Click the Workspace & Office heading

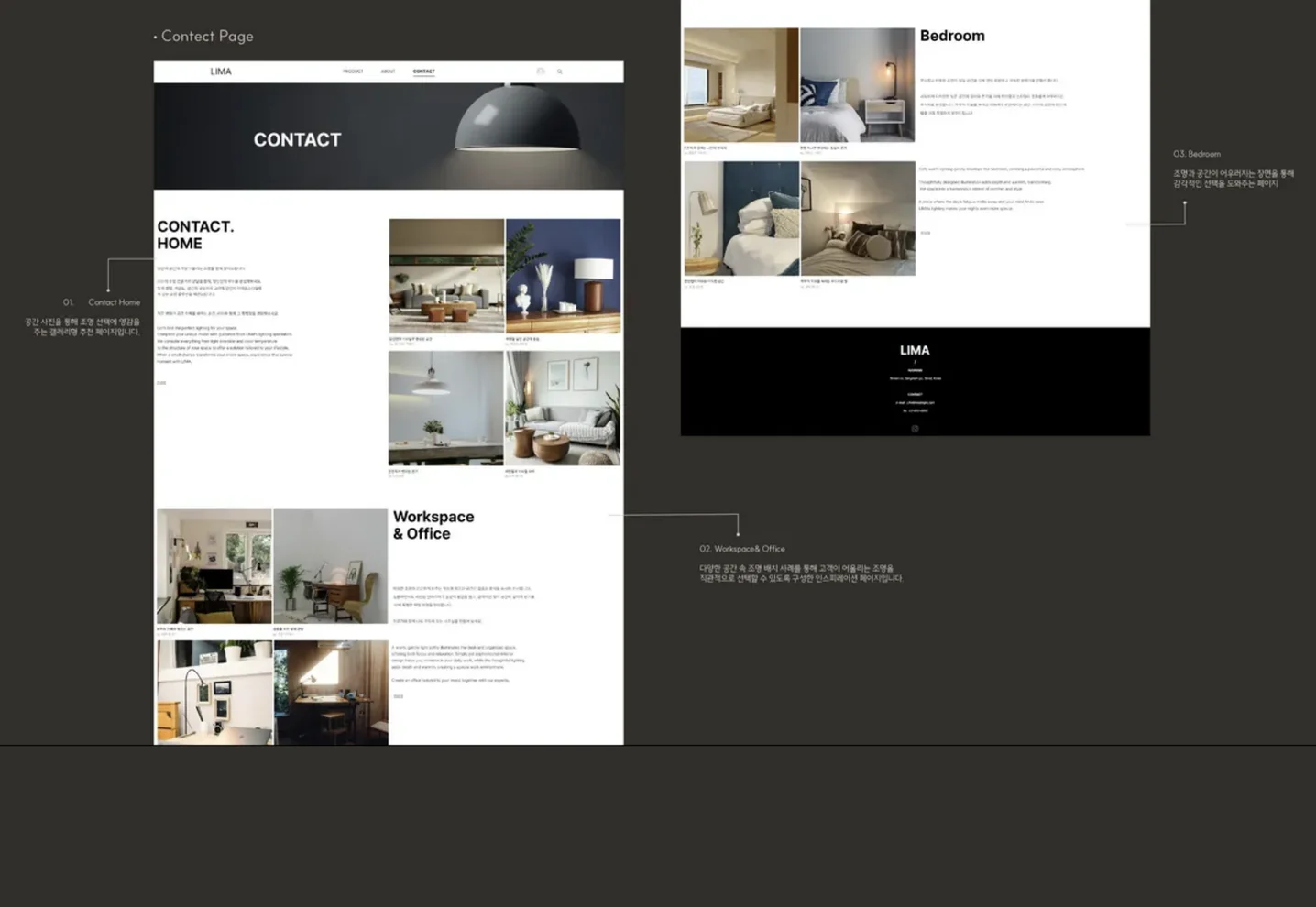coord(433,525)
